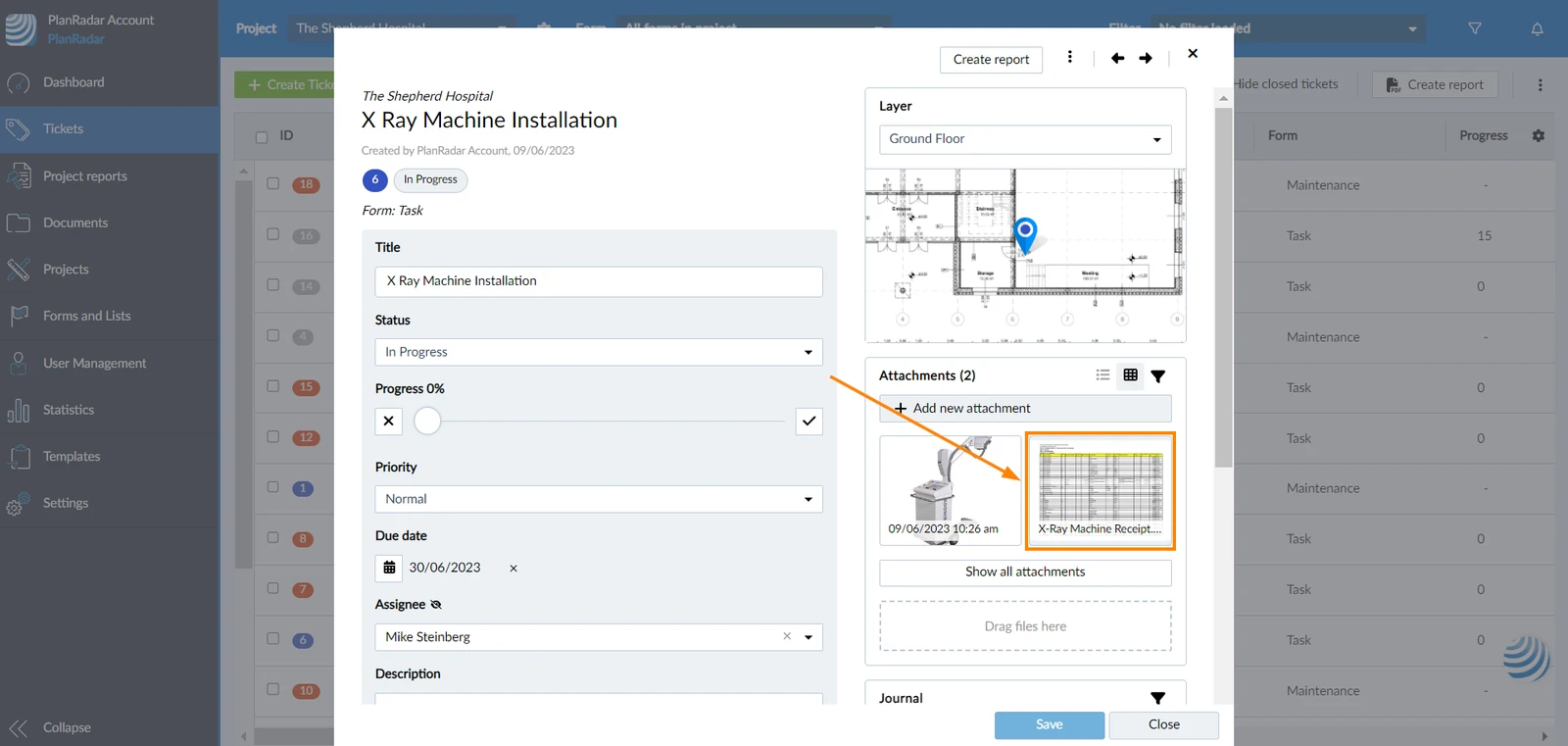Click the location pin on floor plan
The height and width of the screenshot is (746, 1568).
point(1025,235)
